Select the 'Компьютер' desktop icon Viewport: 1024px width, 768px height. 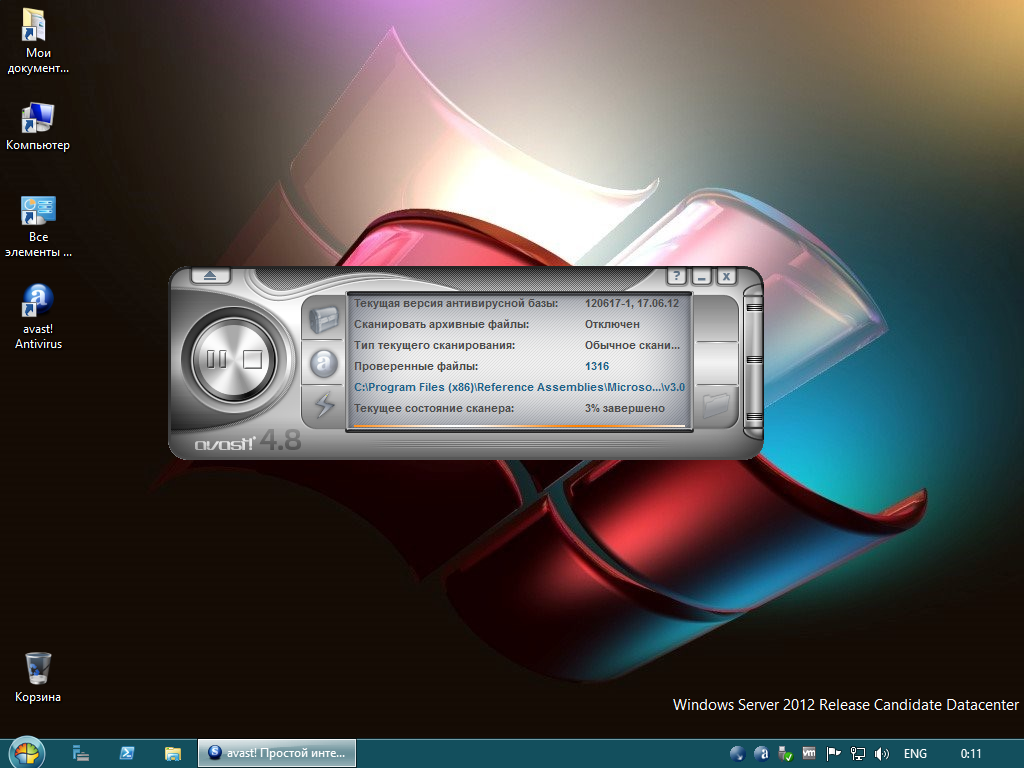(38, 127)
